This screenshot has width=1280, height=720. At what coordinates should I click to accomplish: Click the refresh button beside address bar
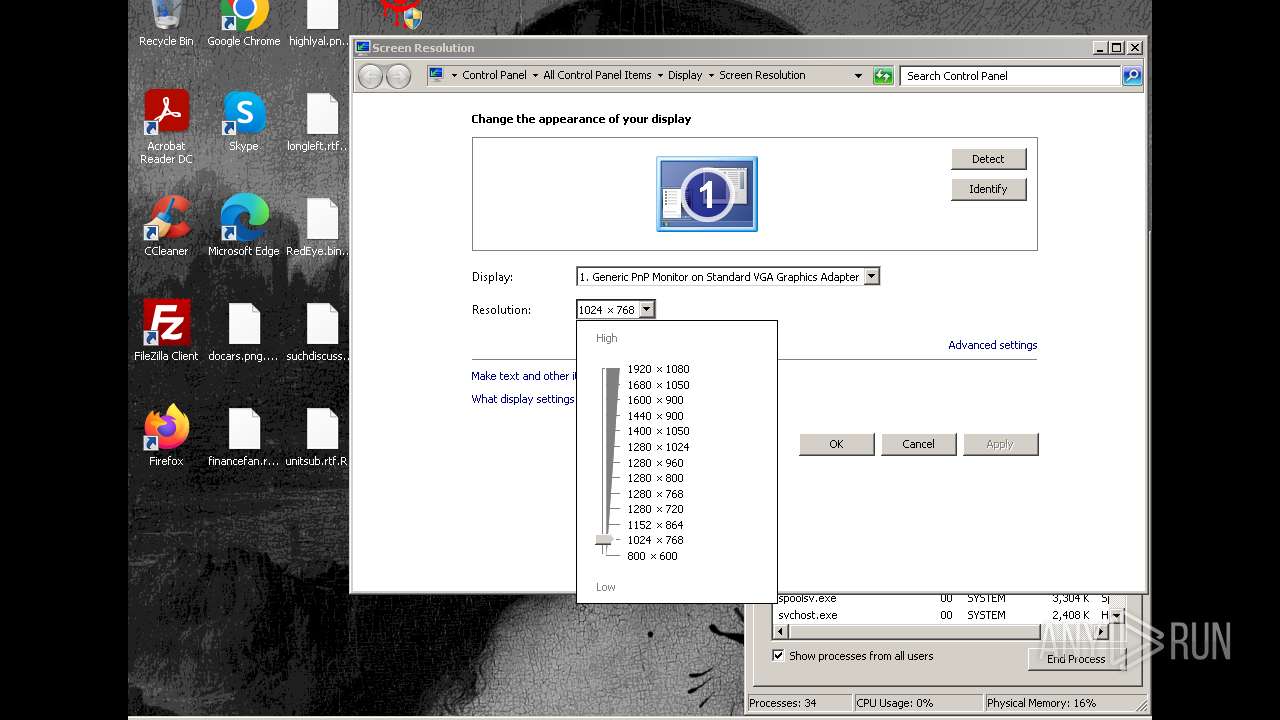883,76
